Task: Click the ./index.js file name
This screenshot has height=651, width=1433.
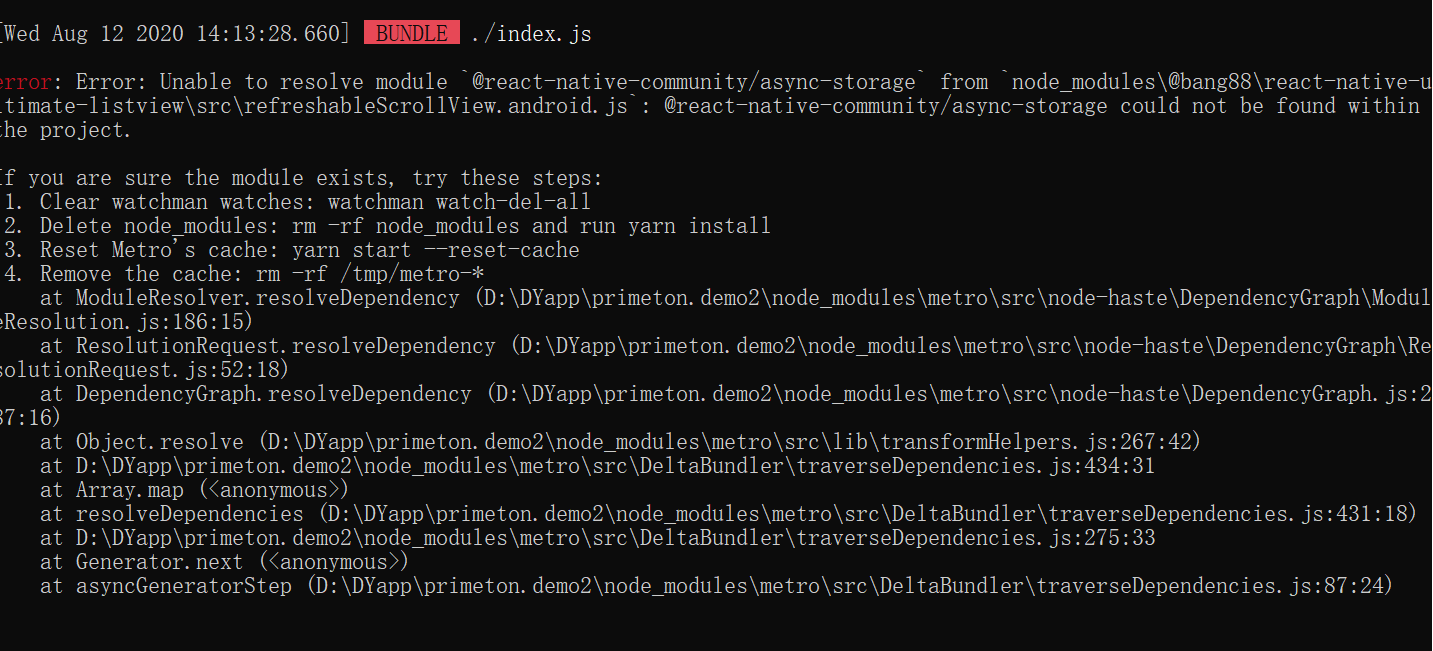Action: 531,34
